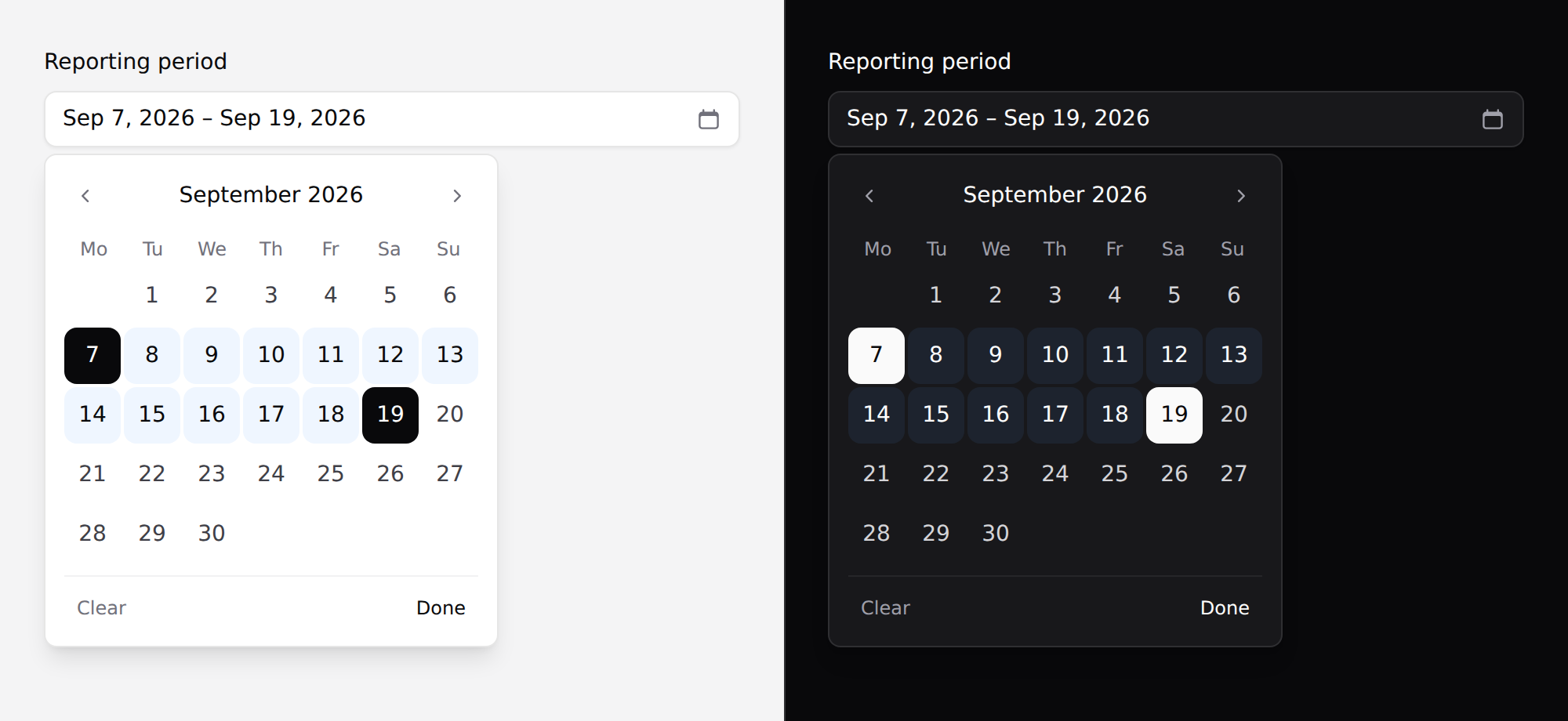
Task: Pick day 14 in dark calendar
Action: click(877, 415)
